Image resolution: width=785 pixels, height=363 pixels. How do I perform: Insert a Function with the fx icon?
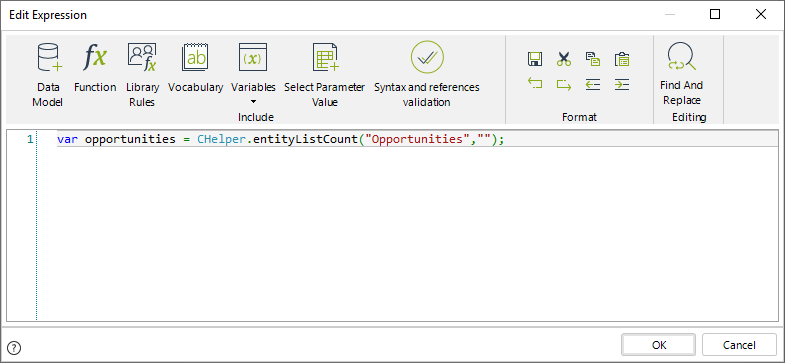[x=95, y=68]
